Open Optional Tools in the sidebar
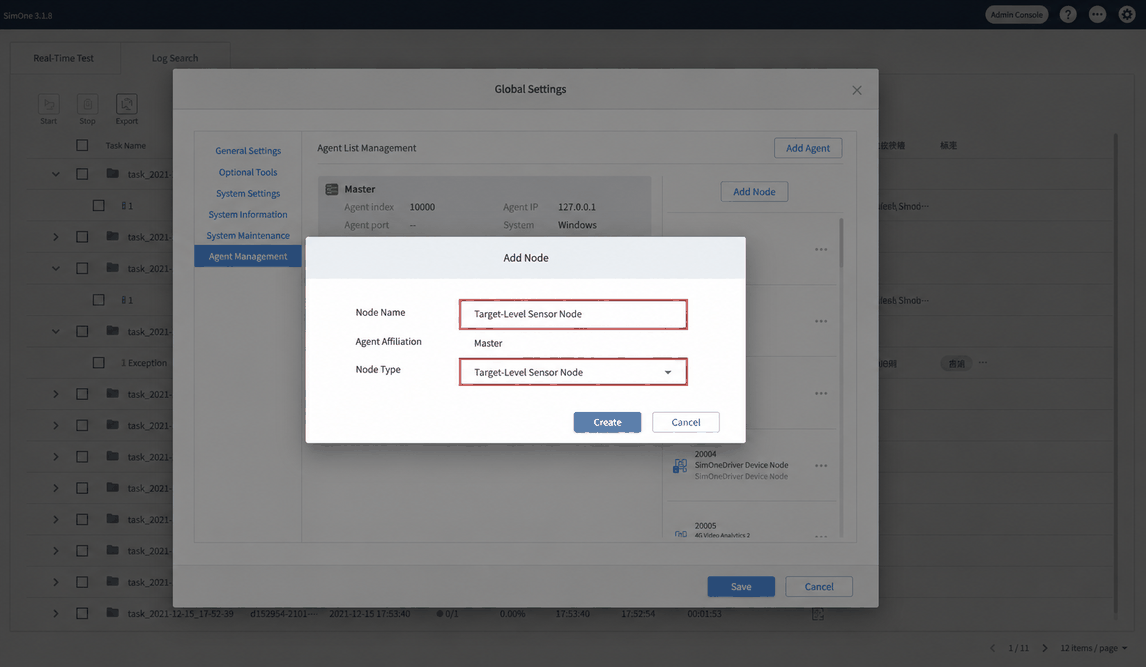The image size is (1146, 667). (248, 172)
